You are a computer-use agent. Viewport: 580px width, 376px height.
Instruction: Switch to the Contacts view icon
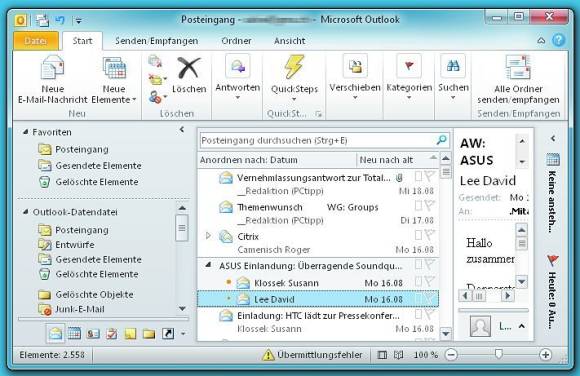pyautogui.click(x=93, y=334)
